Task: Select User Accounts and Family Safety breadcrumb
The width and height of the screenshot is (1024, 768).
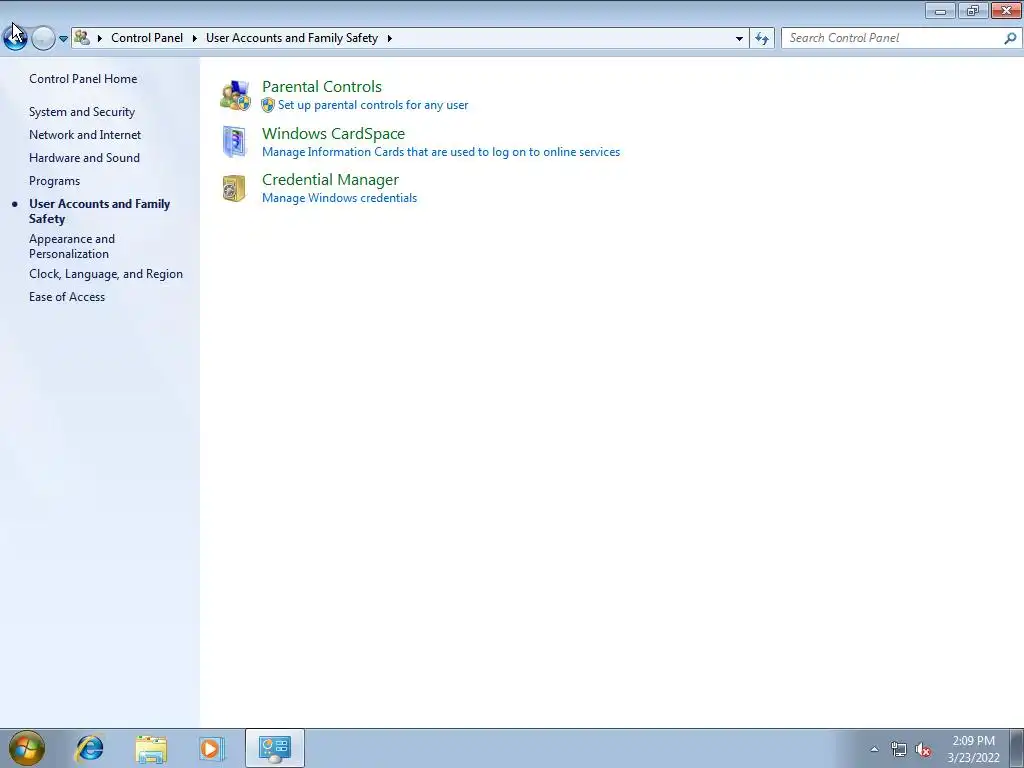Action: click(x=292, y=38)
